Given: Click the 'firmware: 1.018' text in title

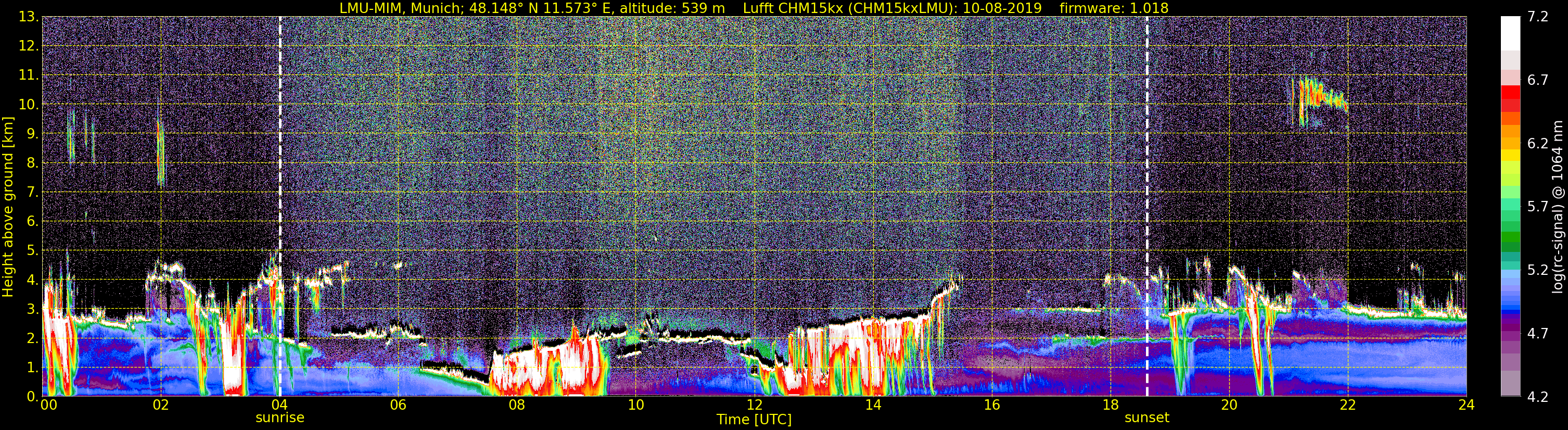Looking at the screenshot, I should tap(1114, 8).
